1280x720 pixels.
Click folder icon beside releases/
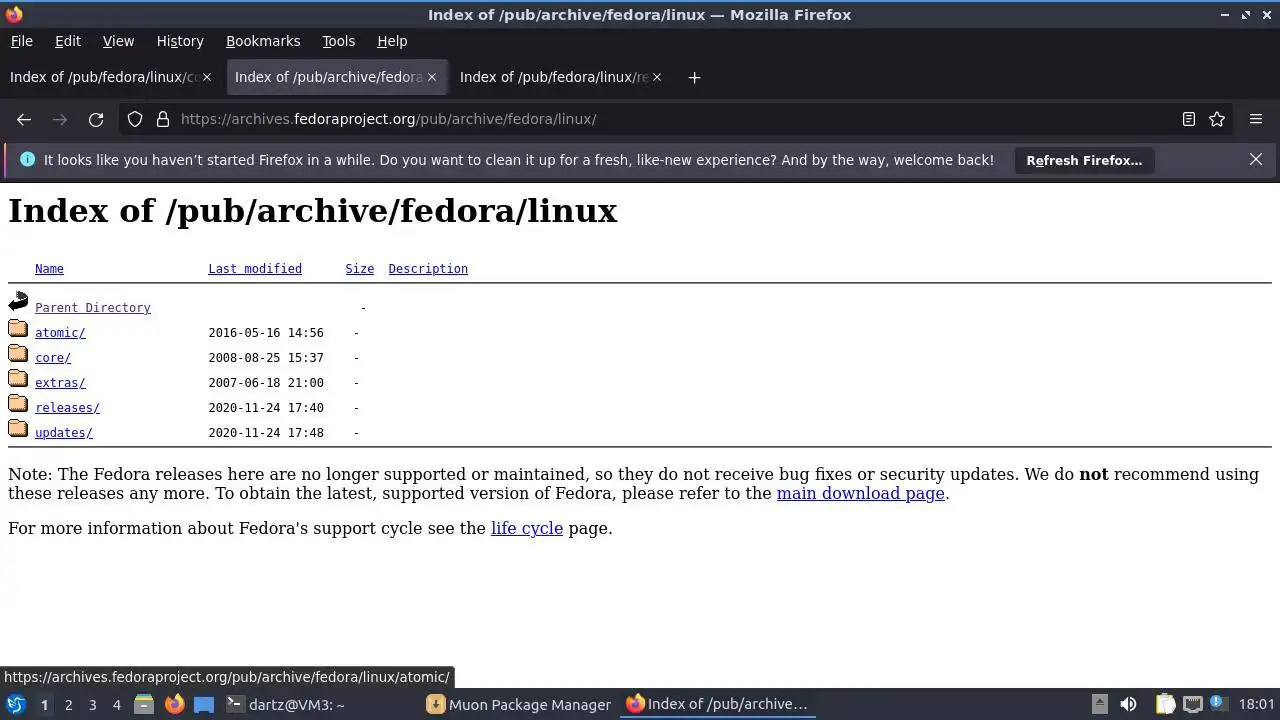[x=18, y=403]
